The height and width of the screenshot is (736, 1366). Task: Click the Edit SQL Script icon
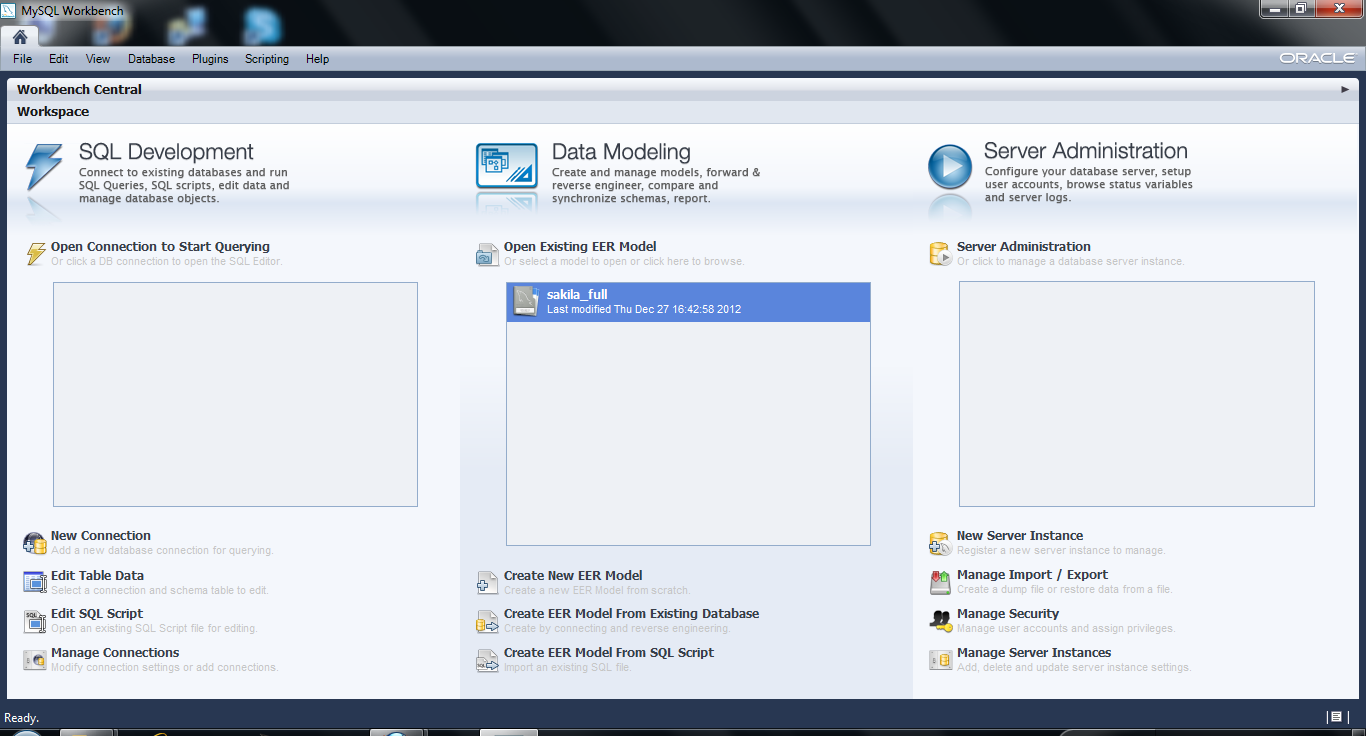coord(35,621)
